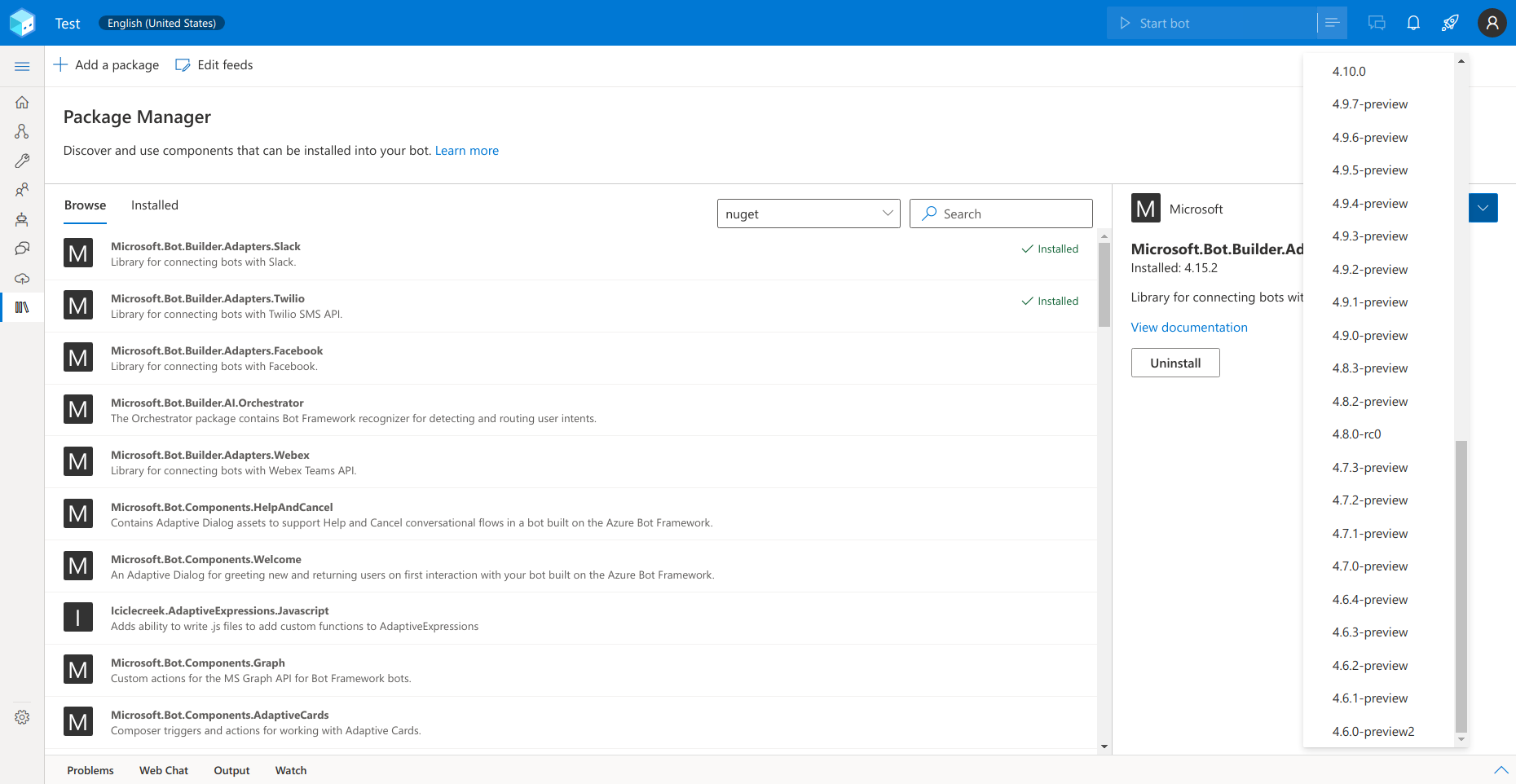Choose version 4.7.3-preview
This screenshot has width=1516, height=784.
point(1378,468)
